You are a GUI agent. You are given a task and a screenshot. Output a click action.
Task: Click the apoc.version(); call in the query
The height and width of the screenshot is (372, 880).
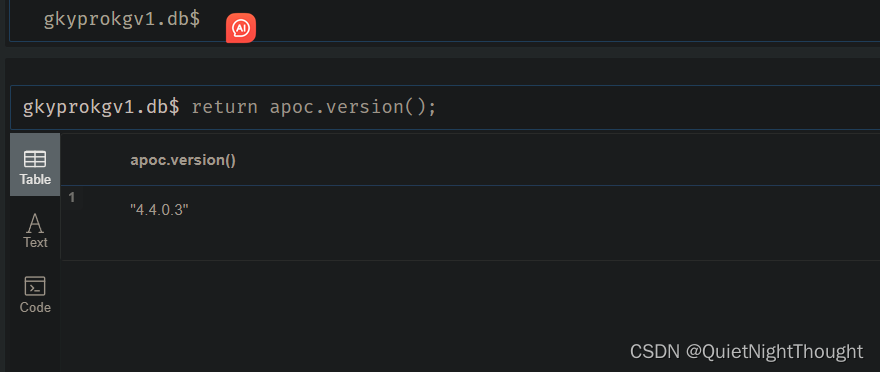(x=353, y=107)
